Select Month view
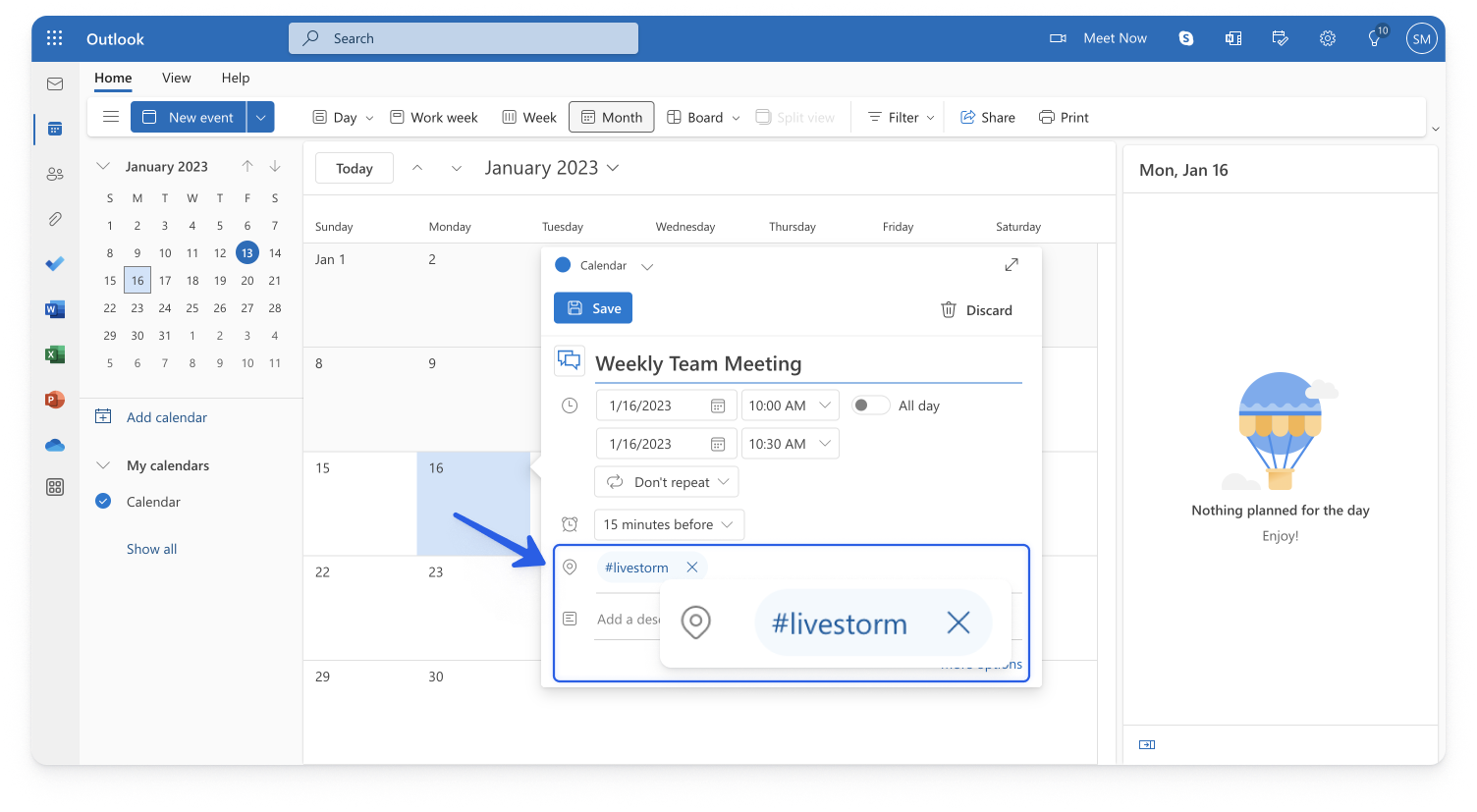This screenshot has height=812, width=1477. point(612,117)
